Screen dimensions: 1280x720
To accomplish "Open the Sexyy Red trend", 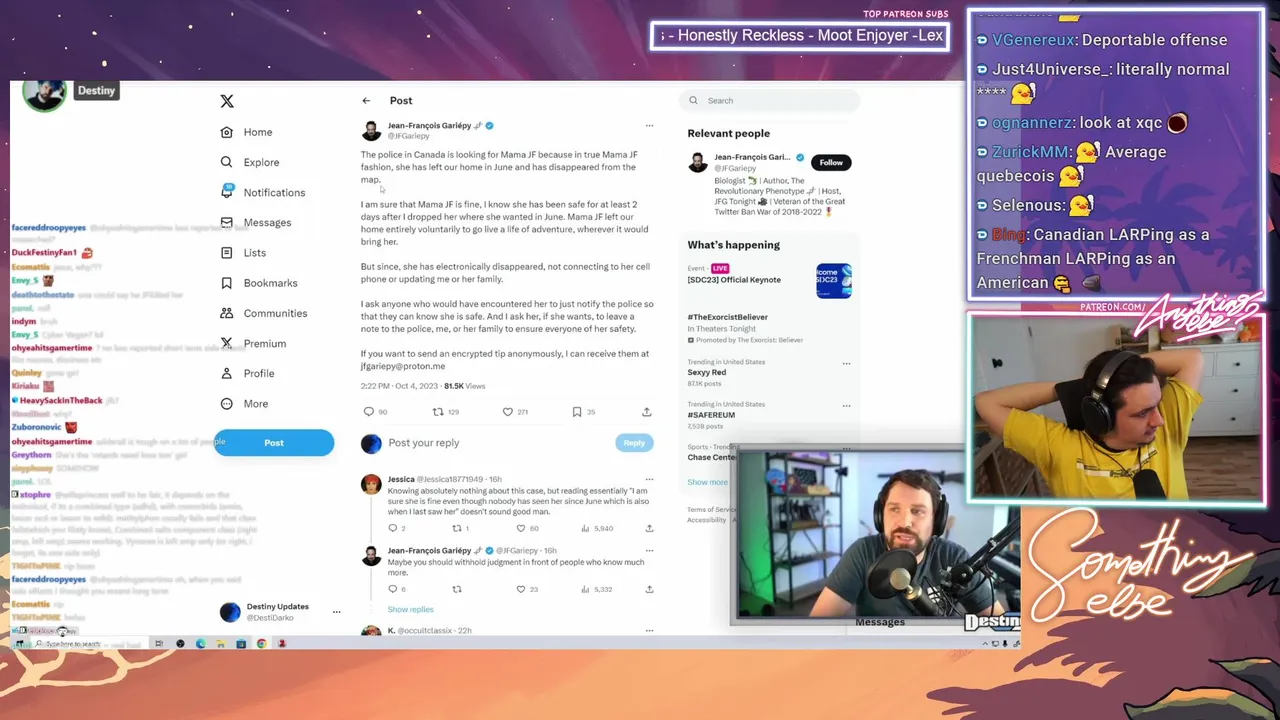I will (706, 372).
